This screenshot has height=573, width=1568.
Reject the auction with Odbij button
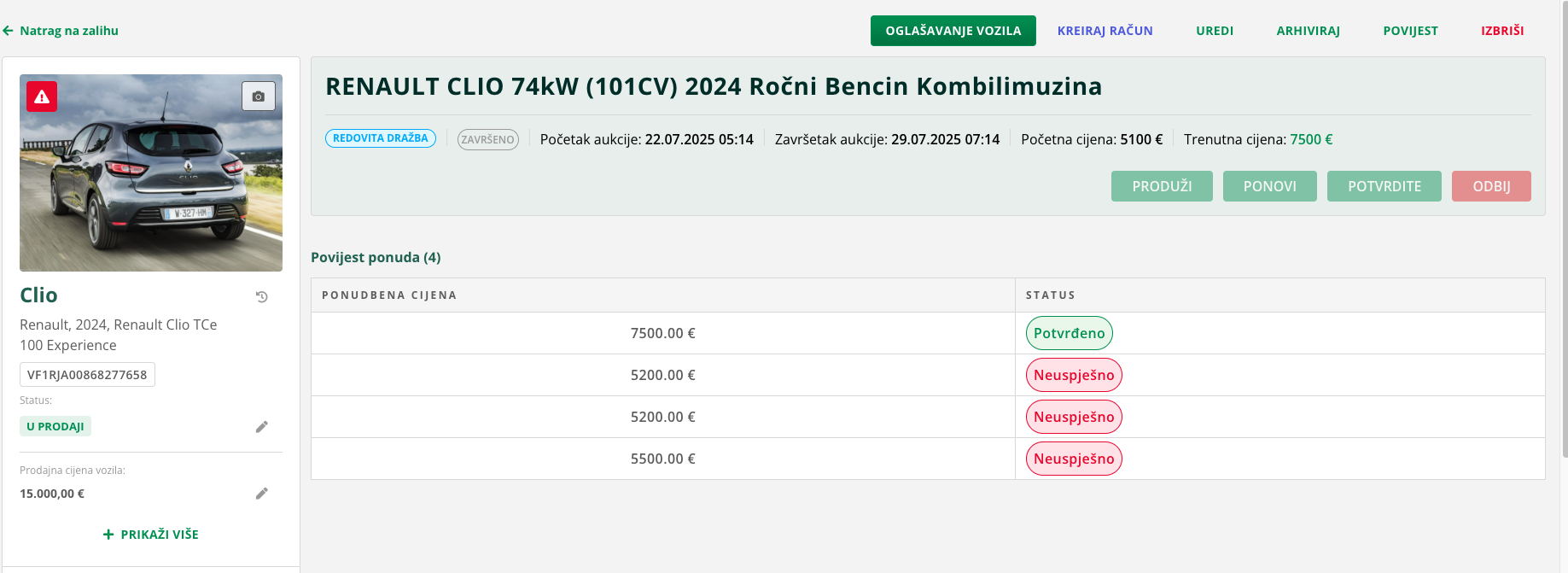(1490, 186)
